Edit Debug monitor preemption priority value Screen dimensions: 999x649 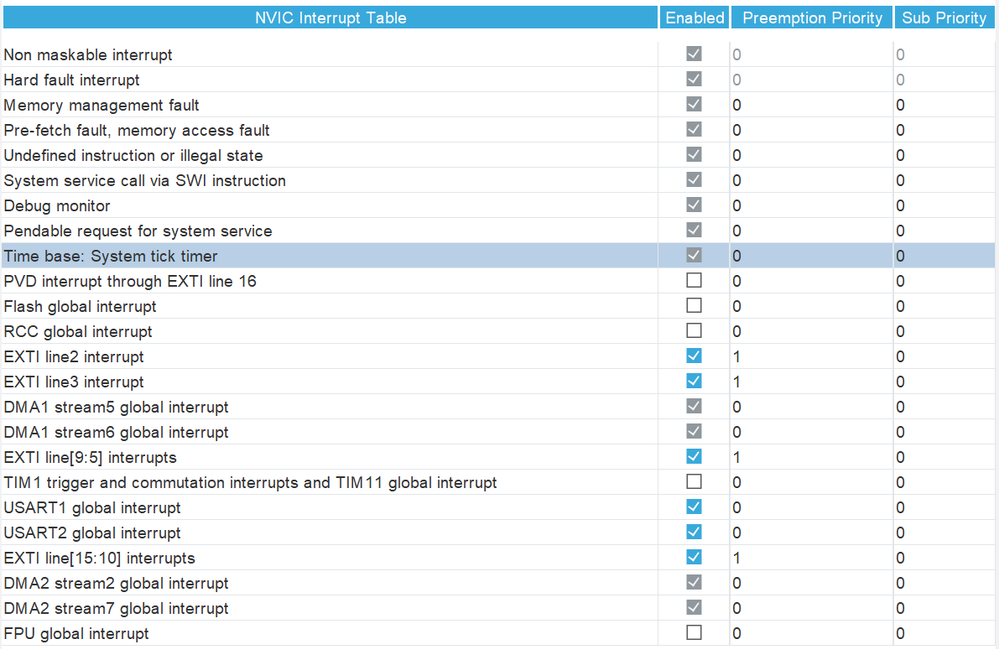811,206
